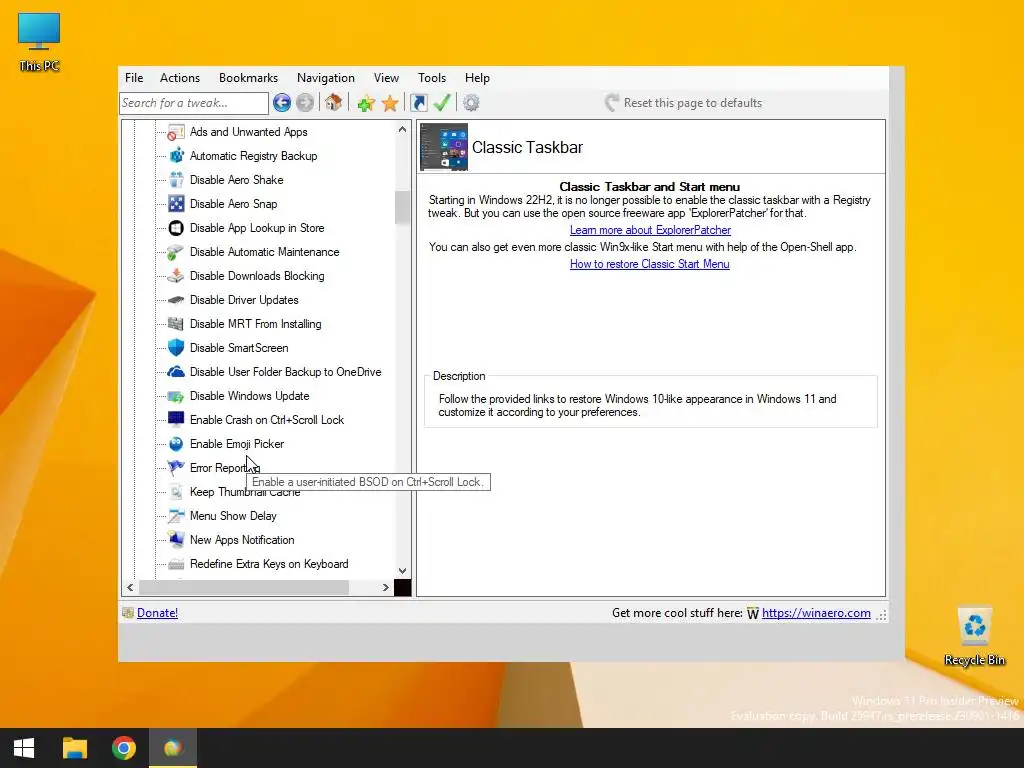This screenshot has height=768, width=1024.
Task: Open Google Chrome from the taskbar
Action: [x=123, y=748]
